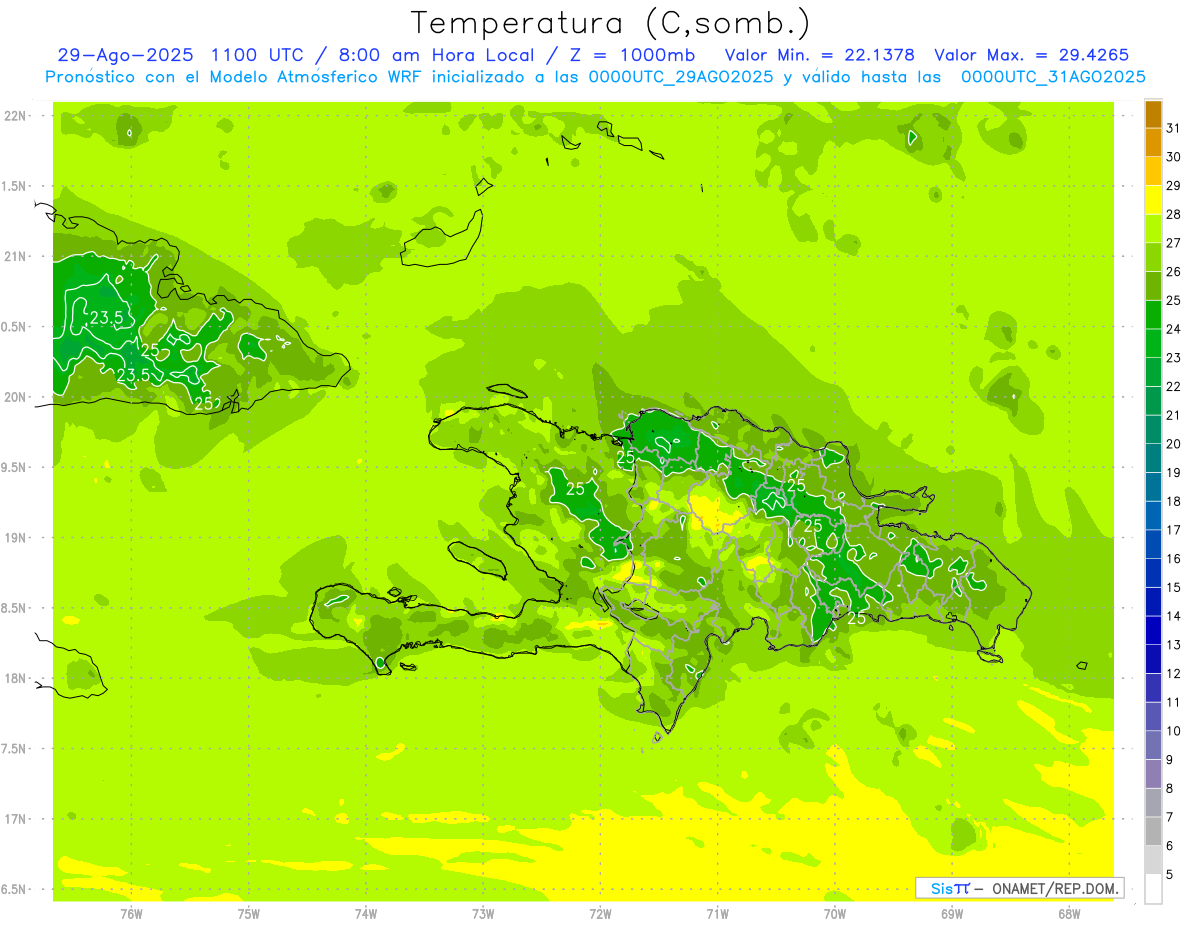Click the white legend swatch below 5
Screen dimensions: 1200x927
[x=1153, y=889]
